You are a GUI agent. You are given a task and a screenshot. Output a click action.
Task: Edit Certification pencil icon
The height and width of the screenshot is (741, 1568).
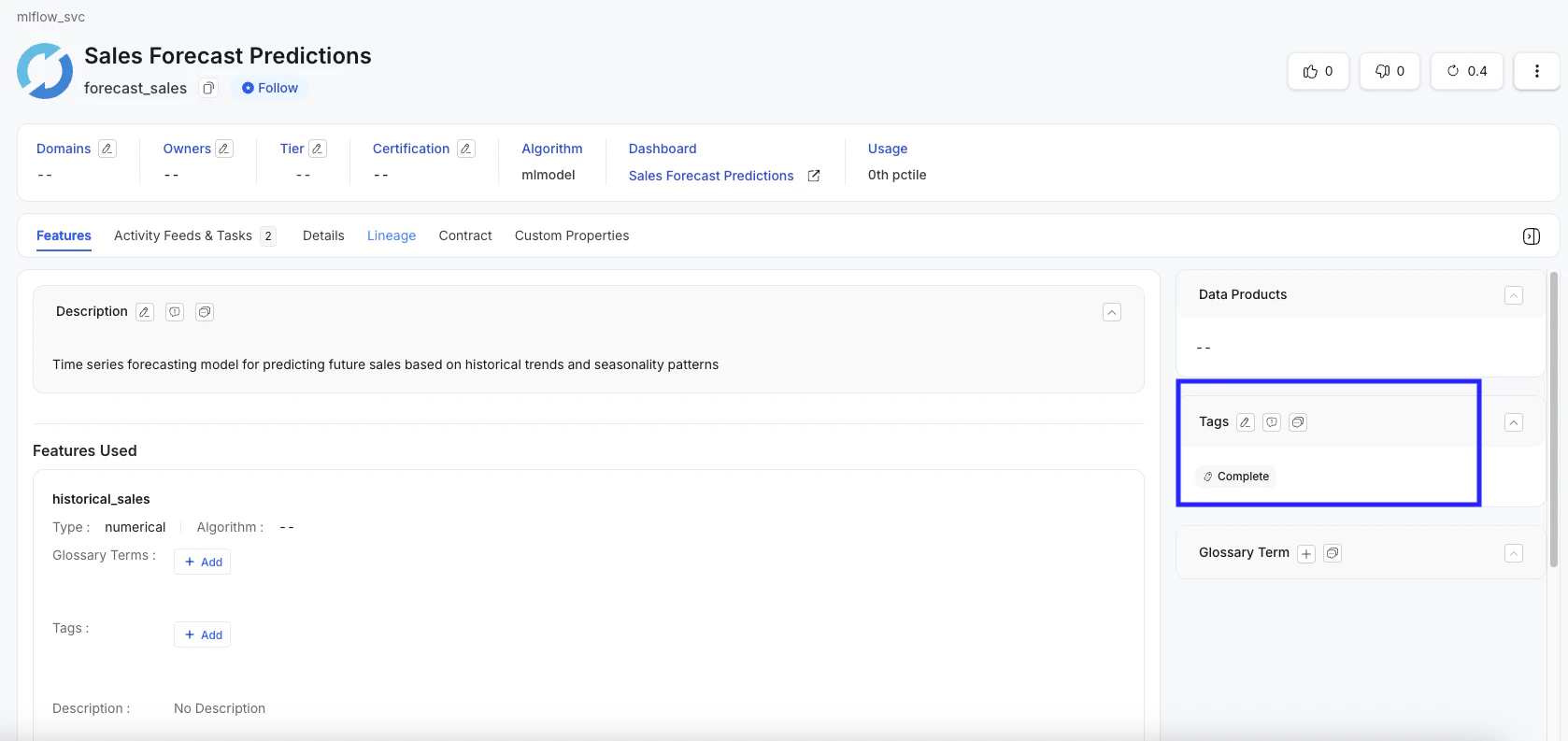point(466,149)
